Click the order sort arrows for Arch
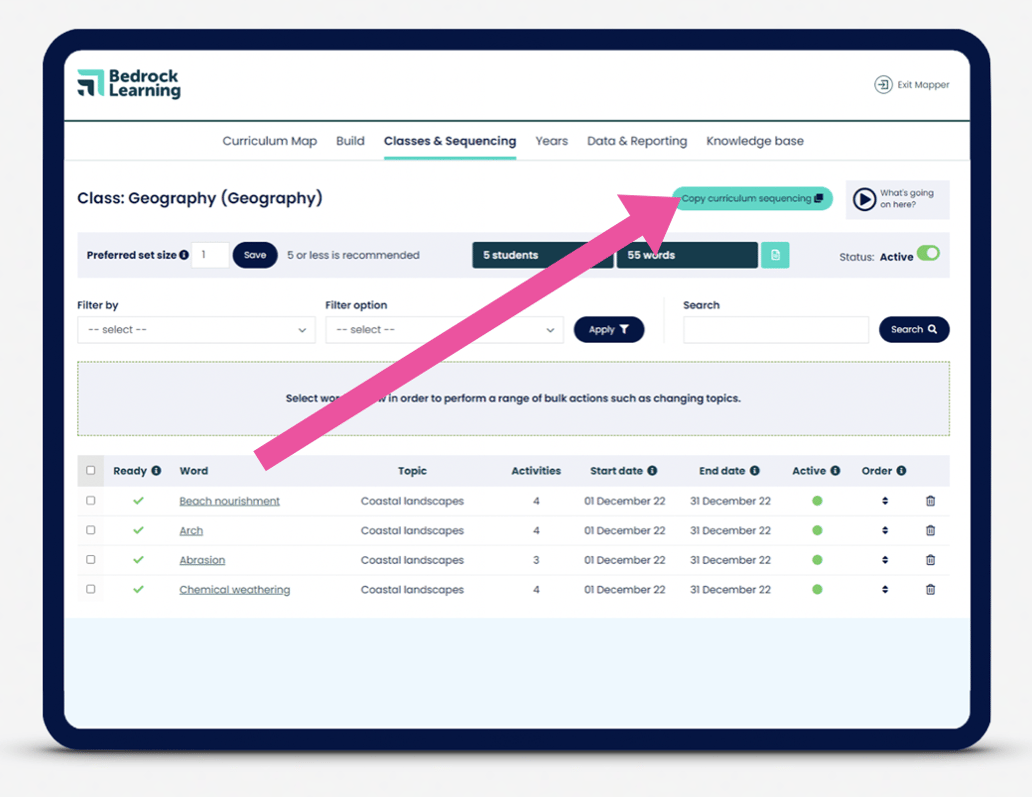 coord(884,530)
